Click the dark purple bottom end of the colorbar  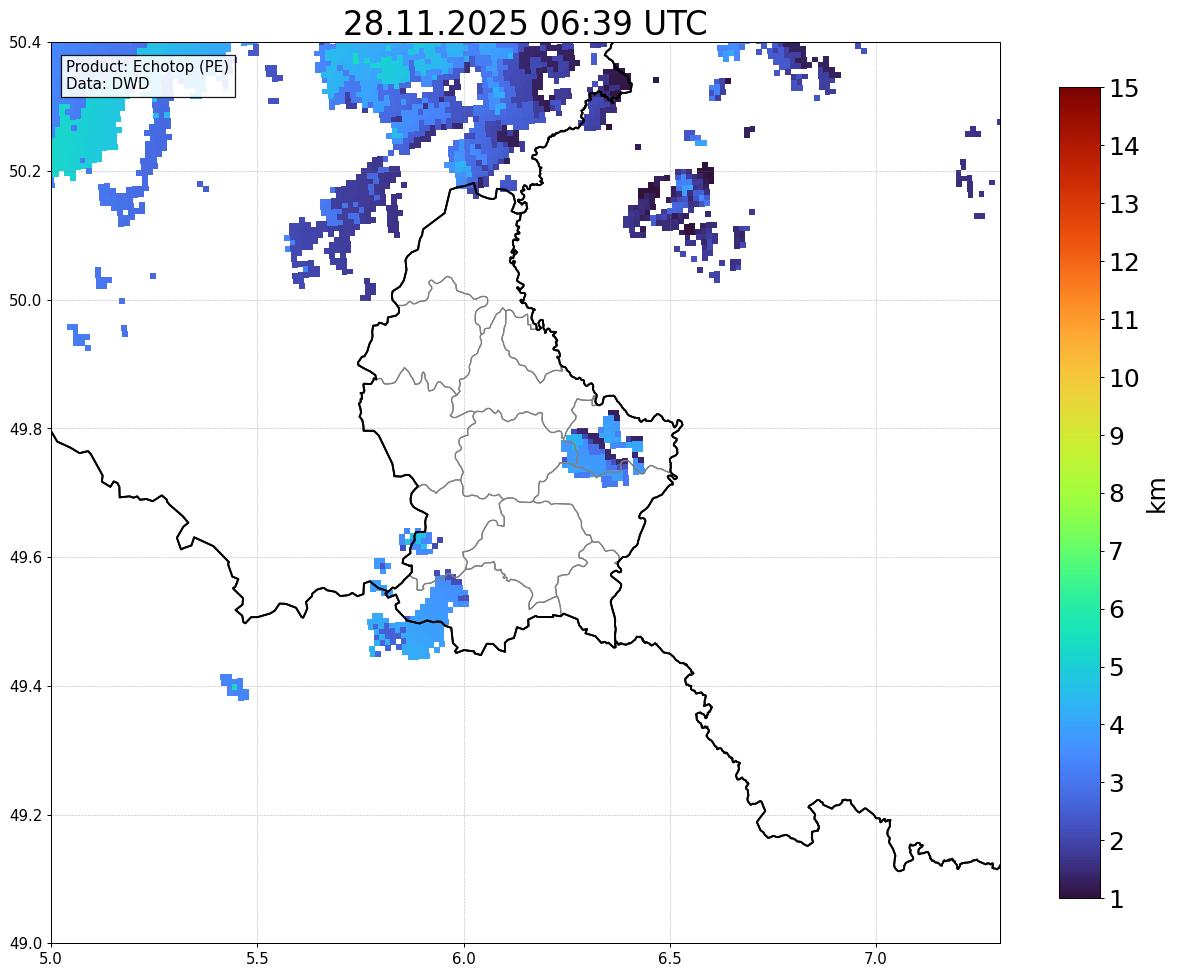click(x=1080, y=892)
